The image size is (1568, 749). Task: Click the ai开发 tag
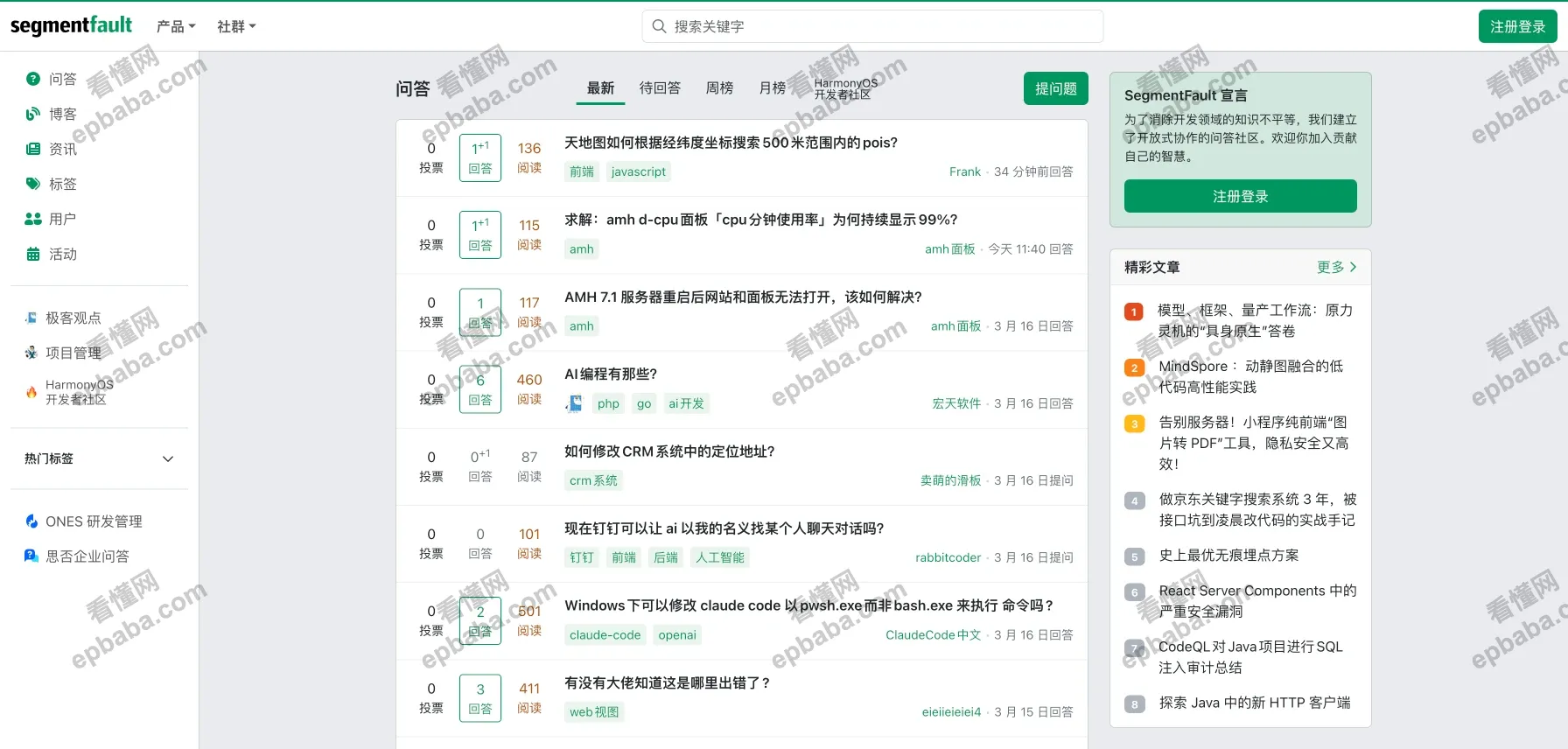click(686, 403)
